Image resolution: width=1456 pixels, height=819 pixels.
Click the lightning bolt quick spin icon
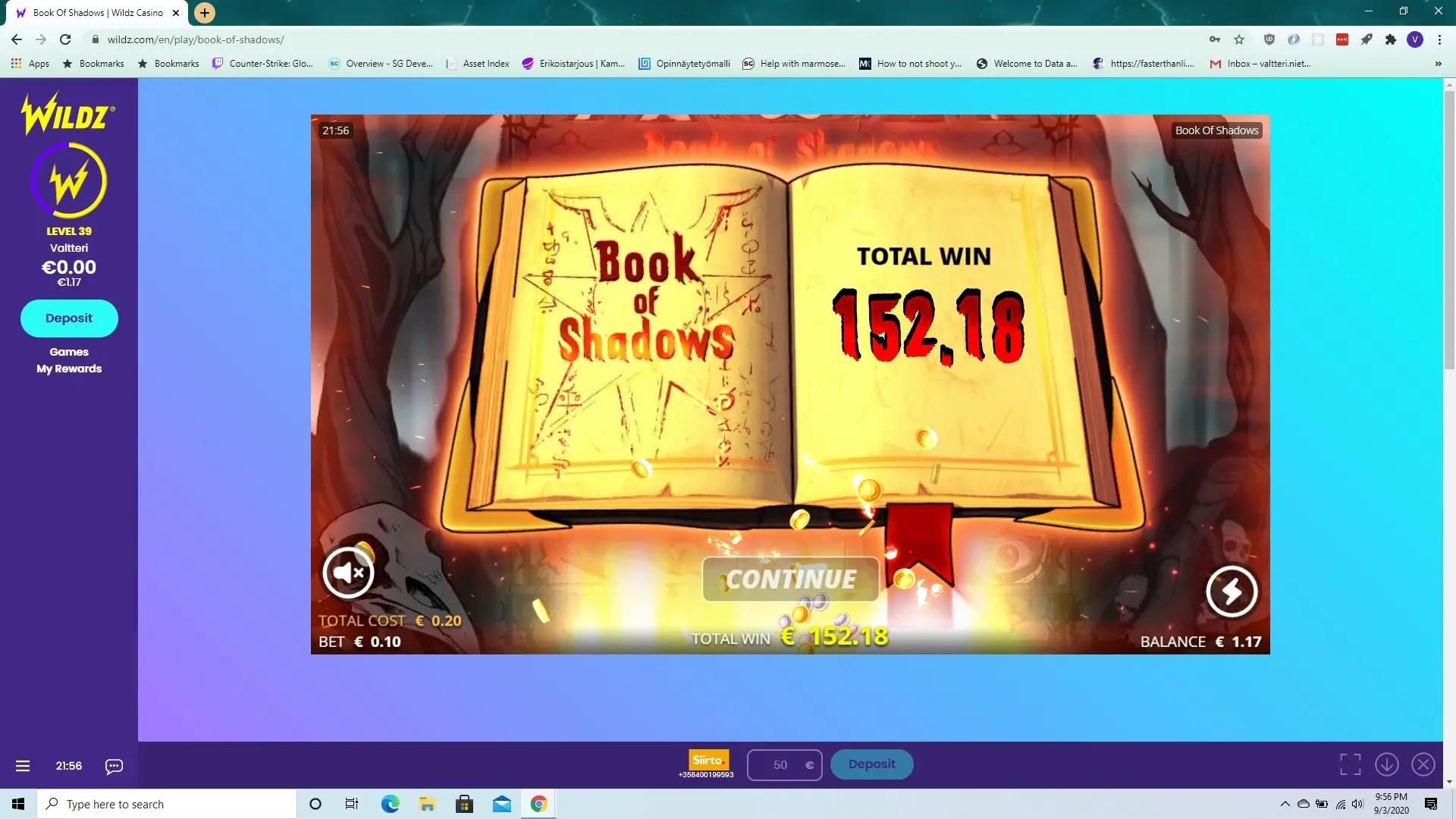1232,591
